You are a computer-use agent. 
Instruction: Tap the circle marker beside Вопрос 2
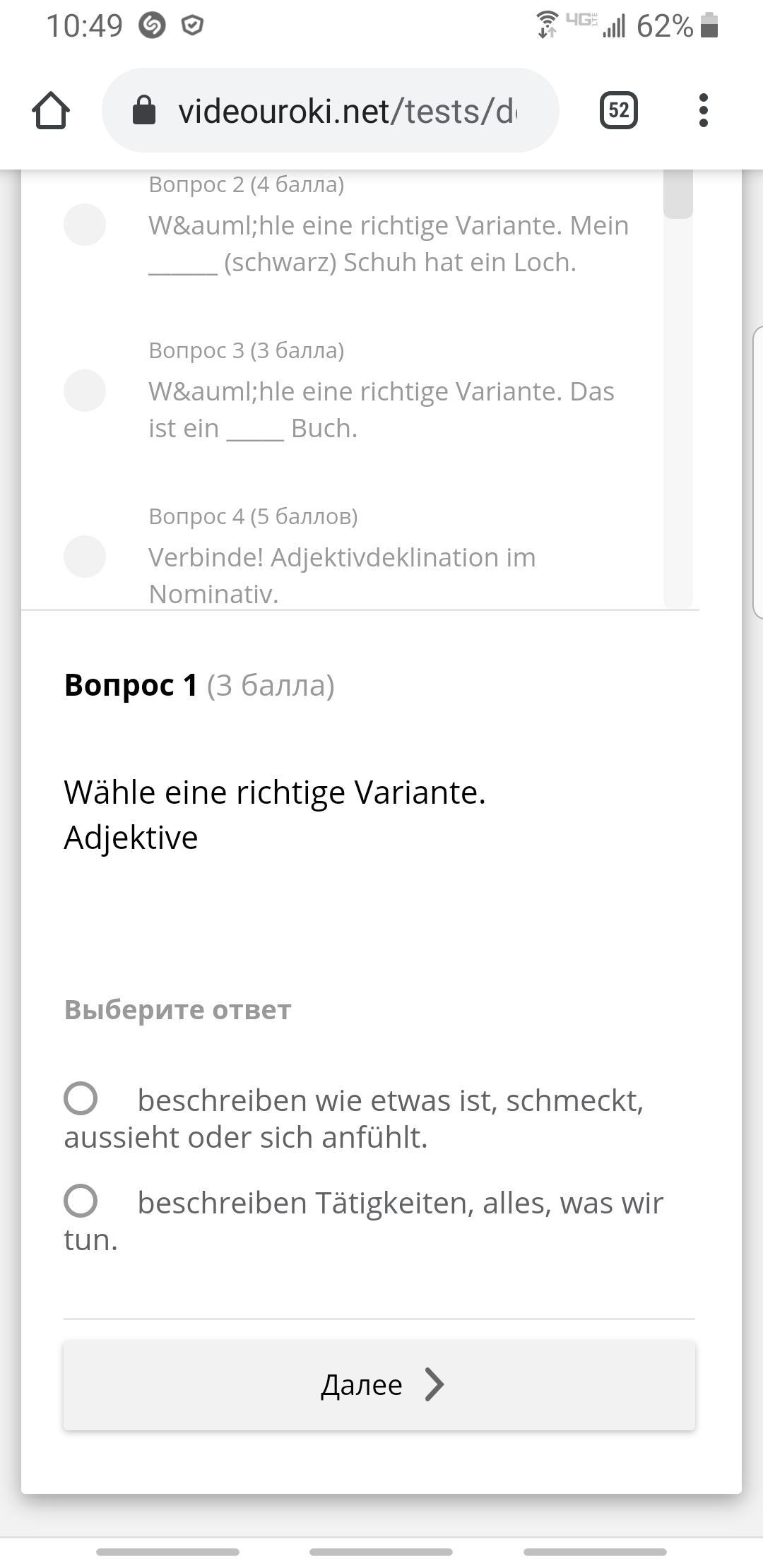85,225
